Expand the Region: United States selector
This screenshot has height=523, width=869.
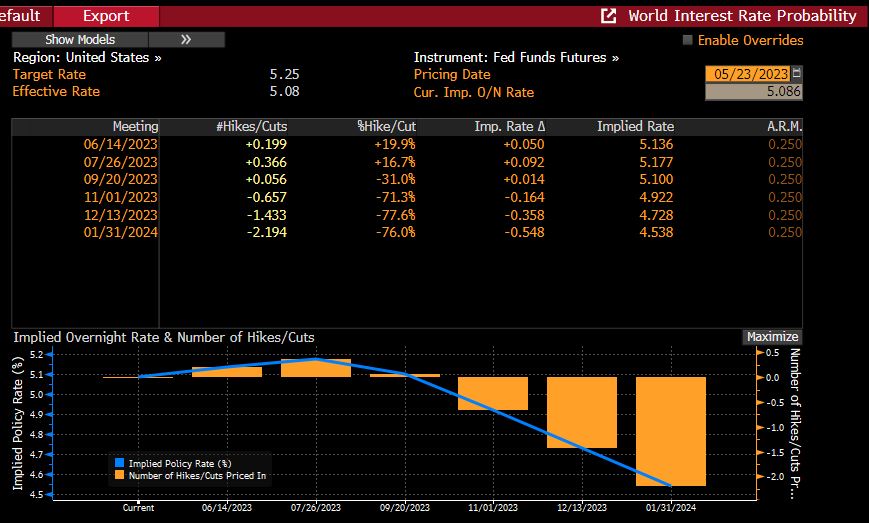pos(87,58)
